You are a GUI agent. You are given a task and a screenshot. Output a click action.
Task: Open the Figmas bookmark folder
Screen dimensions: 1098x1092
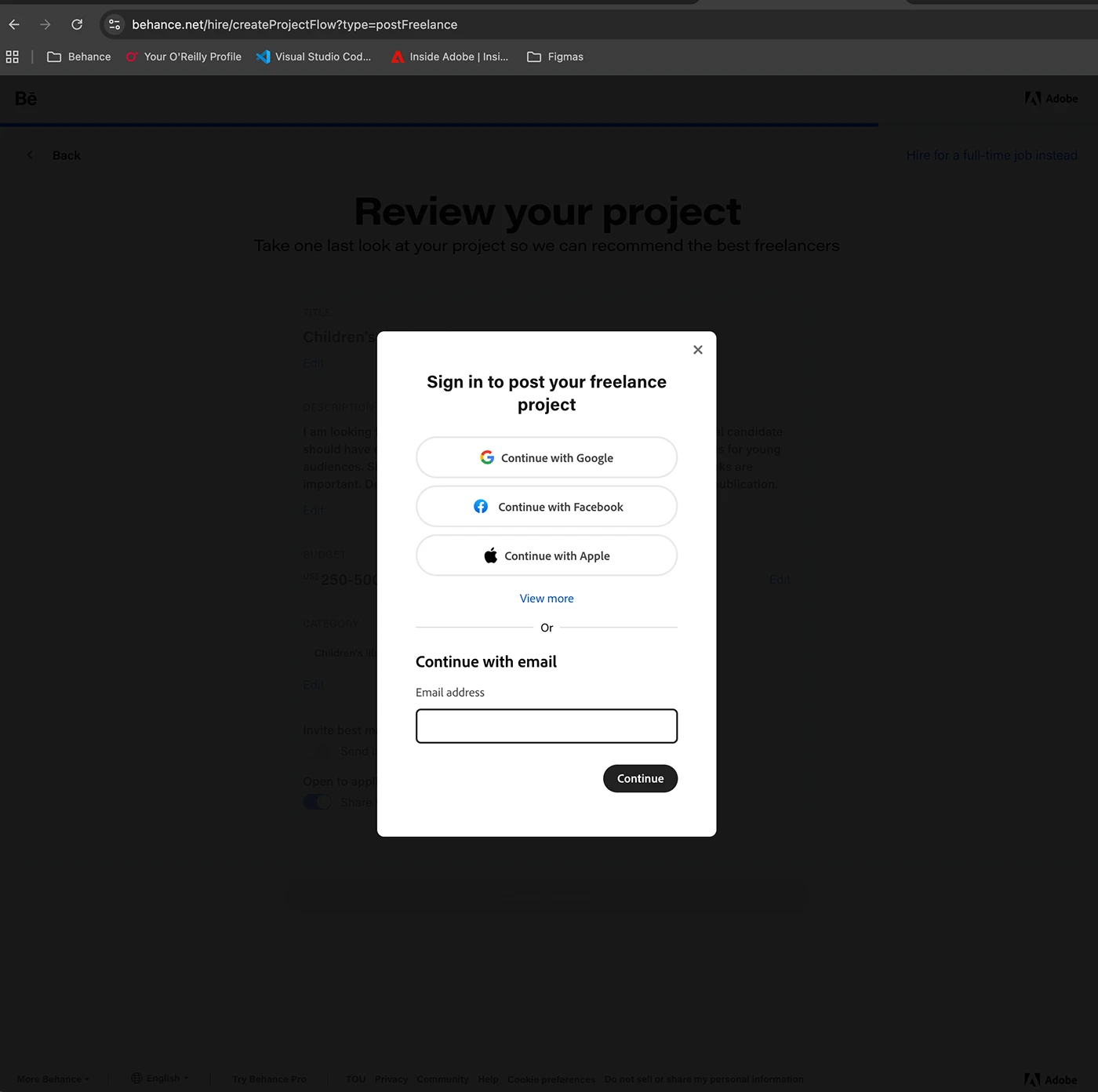click(555, 56)
